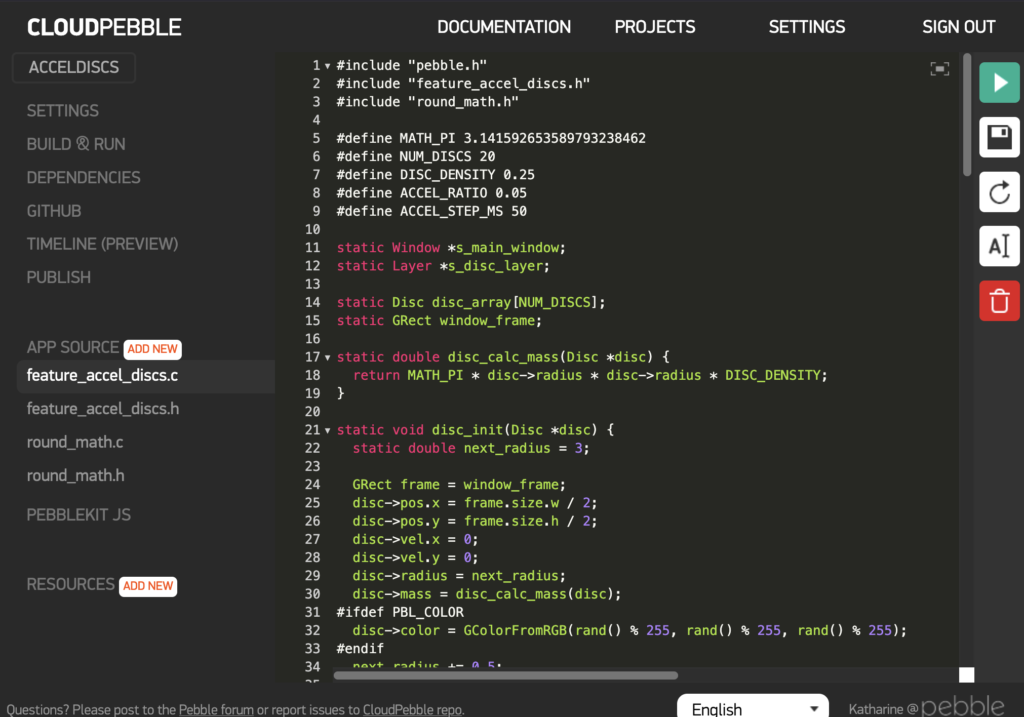The height and width of the screenshot is (717, 1024).
Task: Add a new app source file
Action: (x=152, y=349)
